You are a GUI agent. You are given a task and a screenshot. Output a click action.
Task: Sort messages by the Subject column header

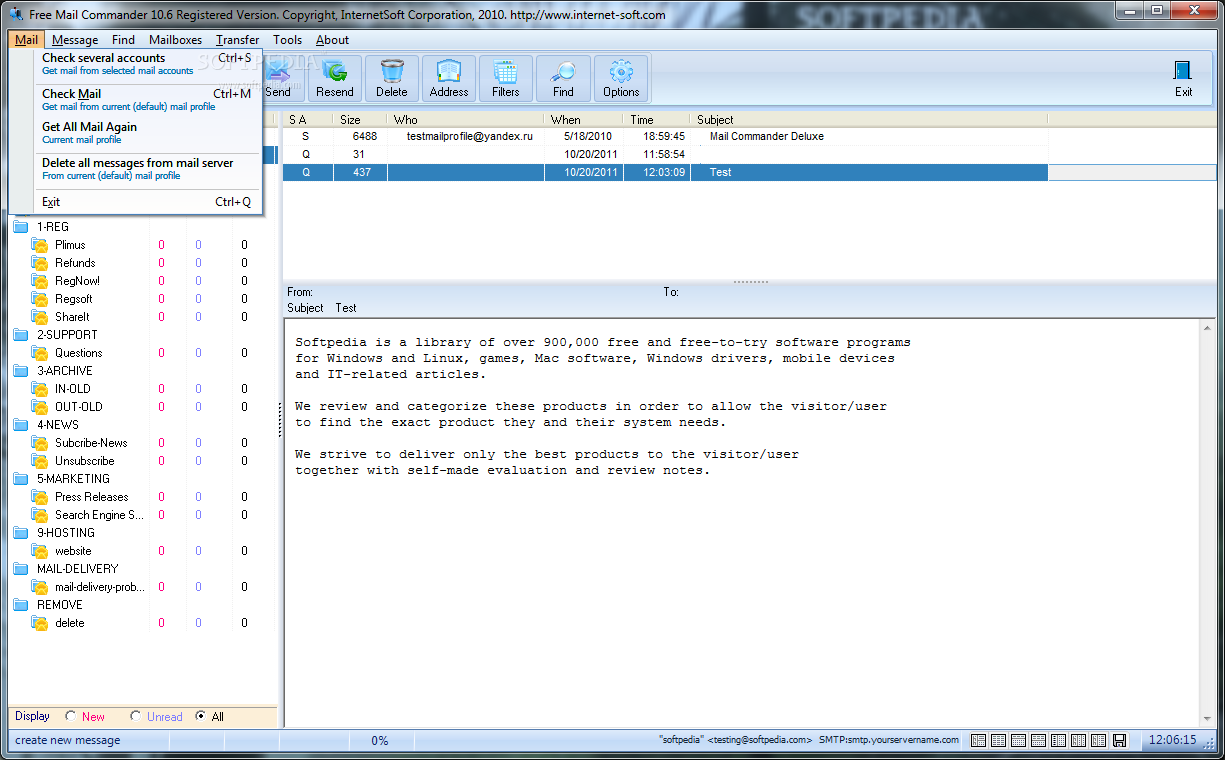pos(869,120)
